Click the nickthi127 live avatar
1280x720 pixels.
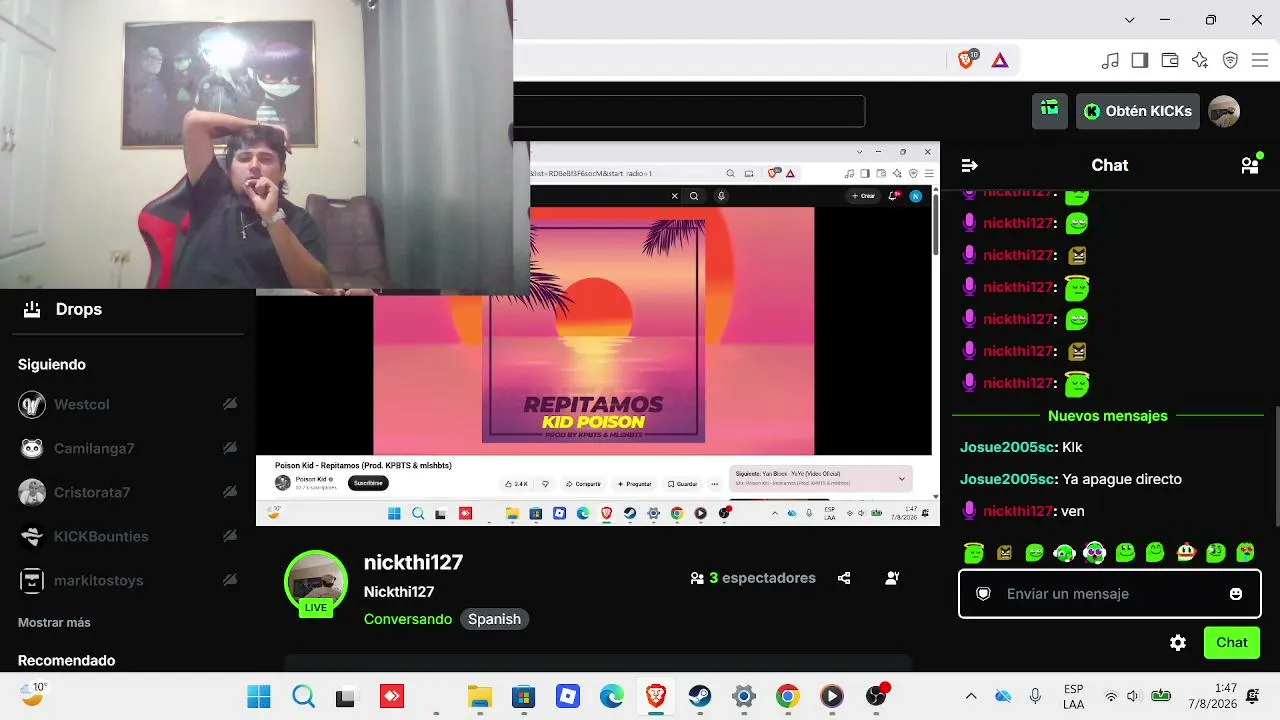(x=316, y=583)
